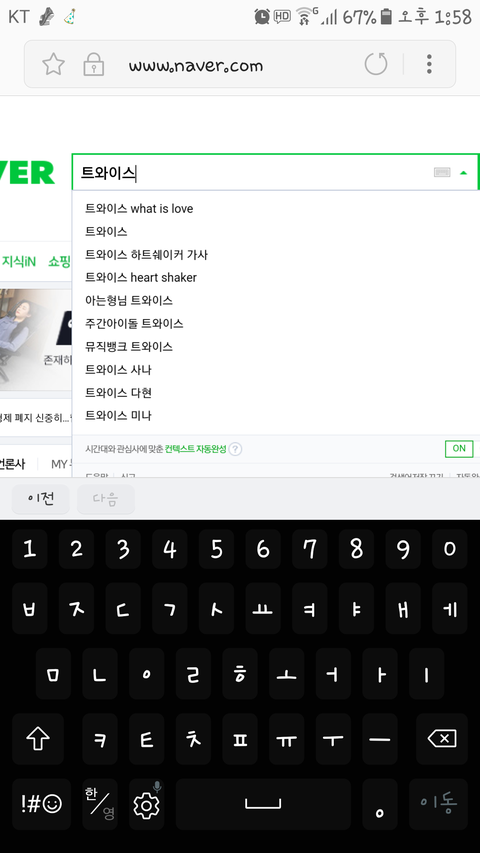
Task: Switch Korean/English language key
Action: point(100,805)
